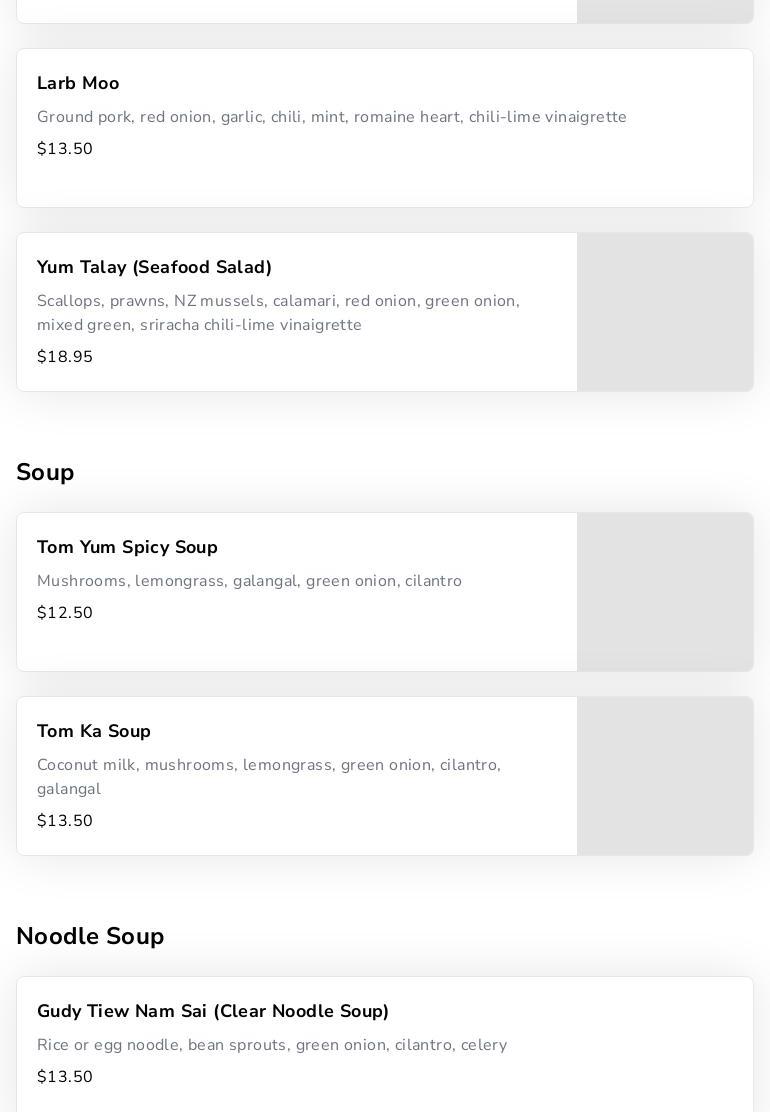This screenshot has width=770, height=1112.
Task: Click the Larb Moo ingredients description
Action: point(331,117)
